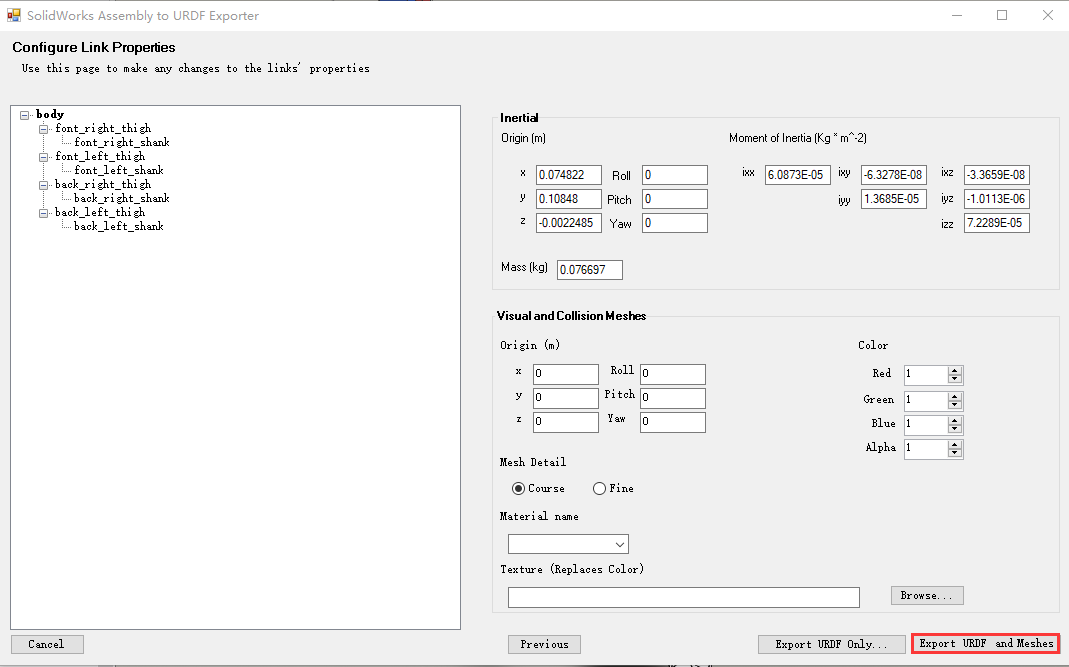Click the Mass (kg) input field

tap(589, 269)
